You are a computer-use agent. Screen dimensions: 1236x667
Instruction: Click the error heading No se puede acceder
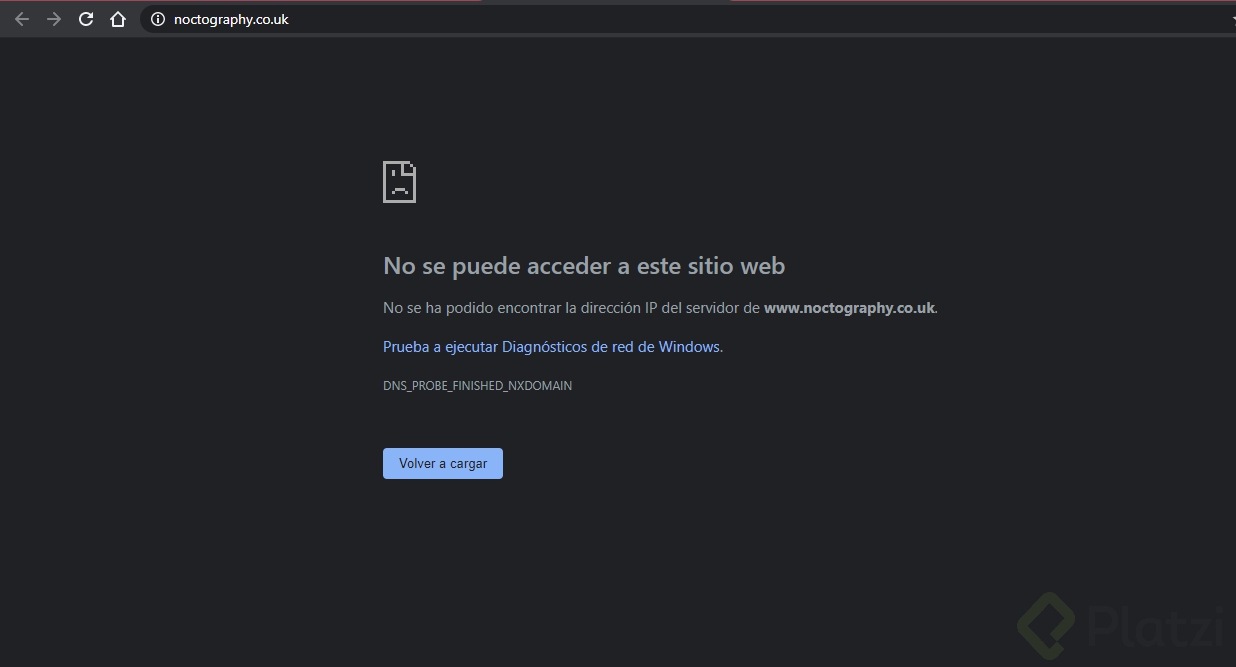tap(584, 265)
